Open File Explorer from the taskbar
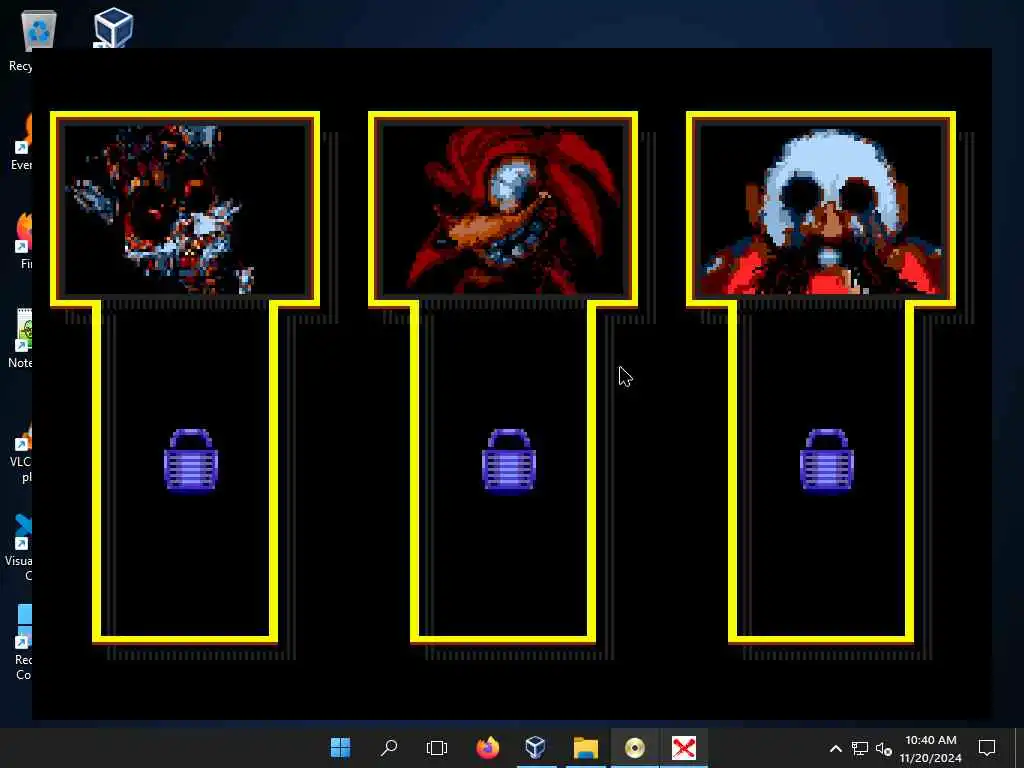The height and width of the screenshot is (768, 1024). [585, 747]
